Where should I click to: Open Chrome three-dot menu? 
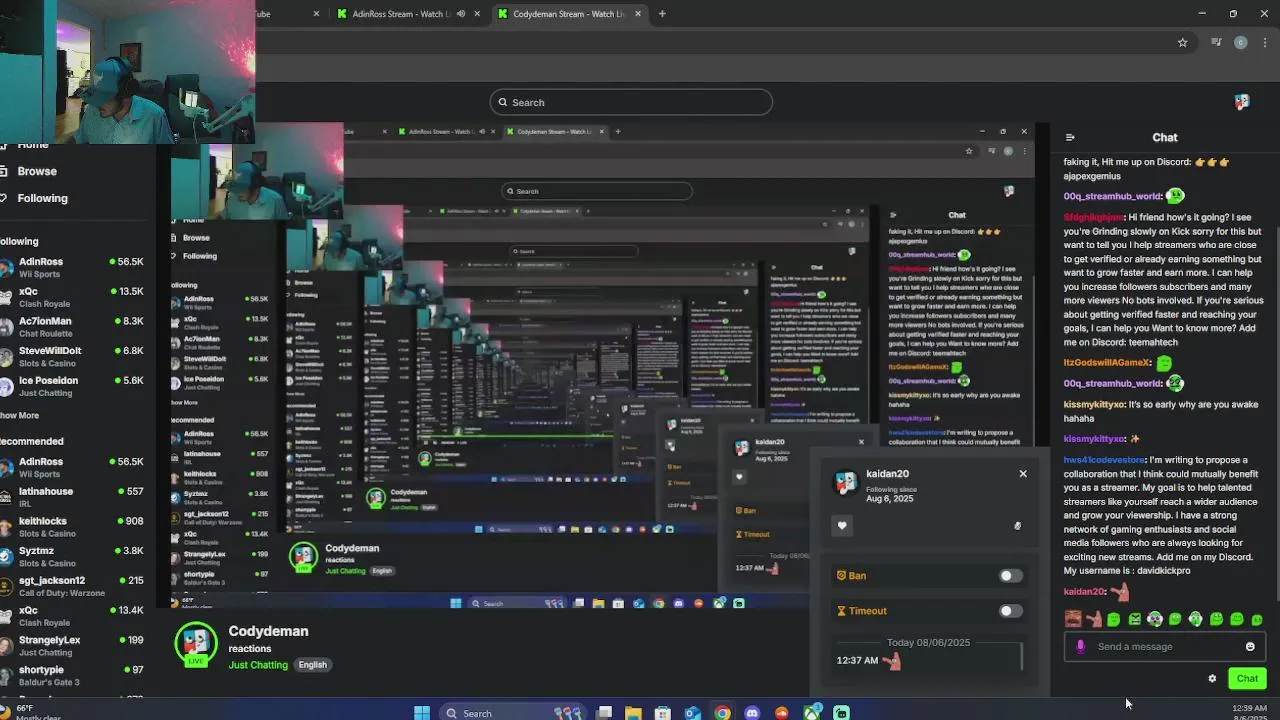[x=1265, y=42]
